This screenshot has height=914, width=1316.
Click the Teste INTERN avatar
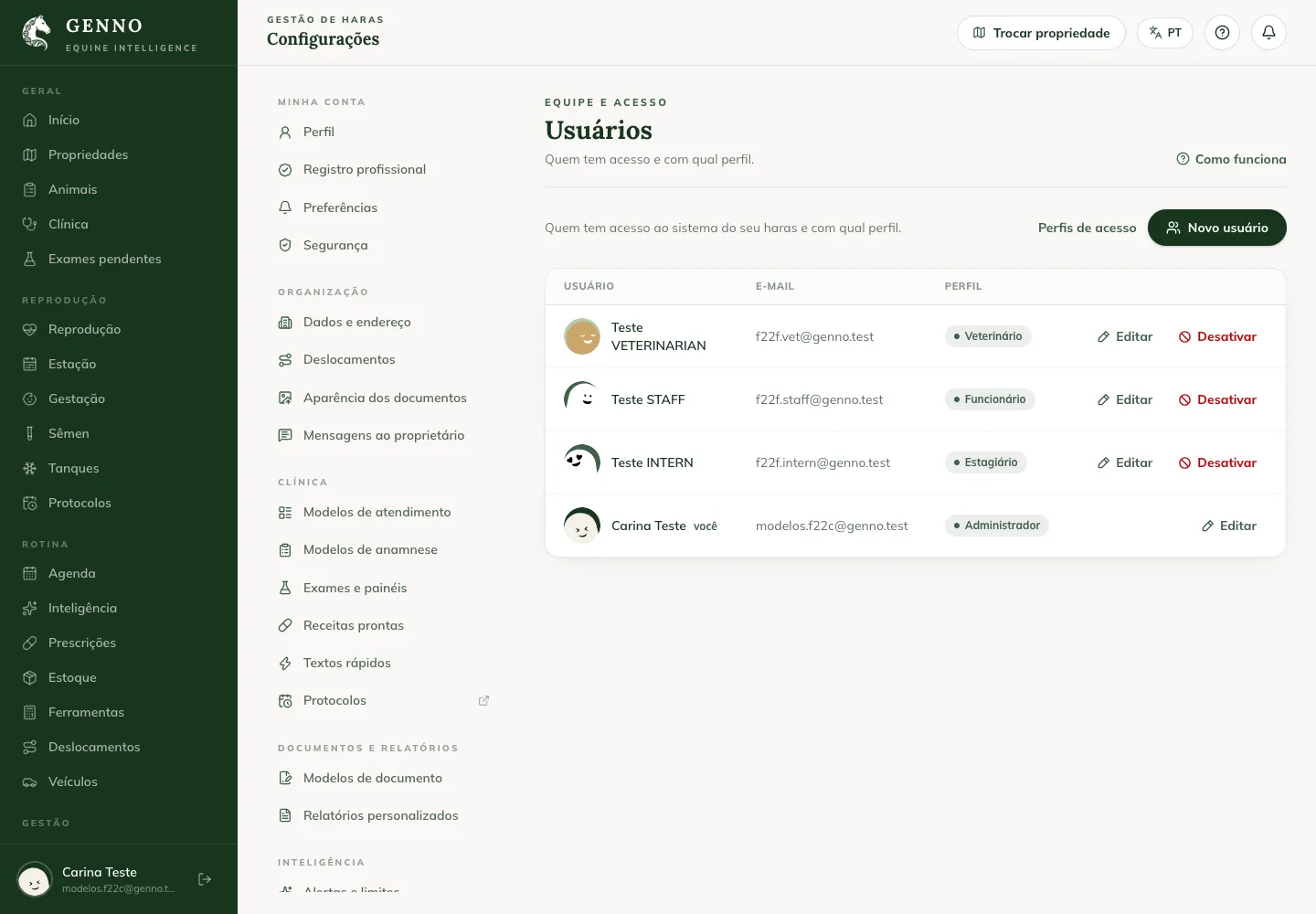[582, 462]
